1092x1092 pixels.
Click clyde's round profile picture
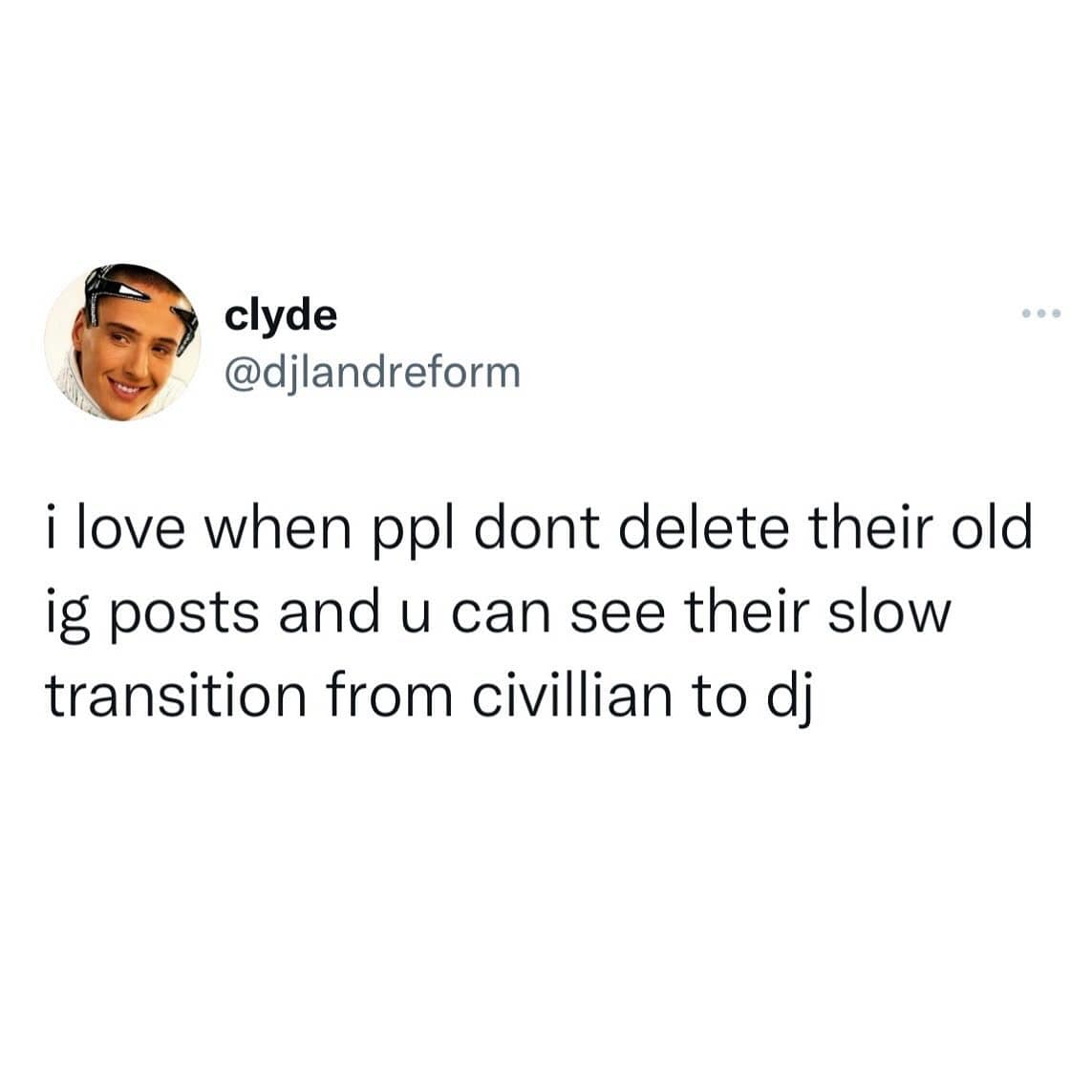(x=122, y=342)
